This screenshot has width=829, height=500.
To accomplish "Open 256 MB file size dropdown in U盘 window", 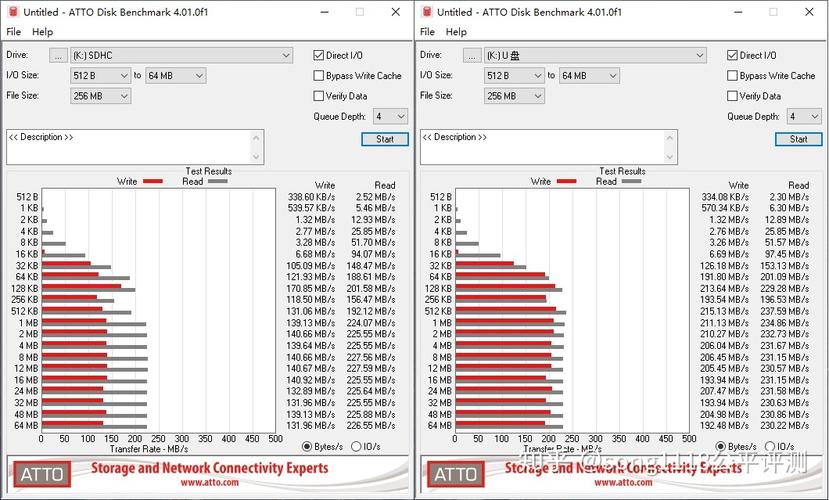I will (514, 96).
